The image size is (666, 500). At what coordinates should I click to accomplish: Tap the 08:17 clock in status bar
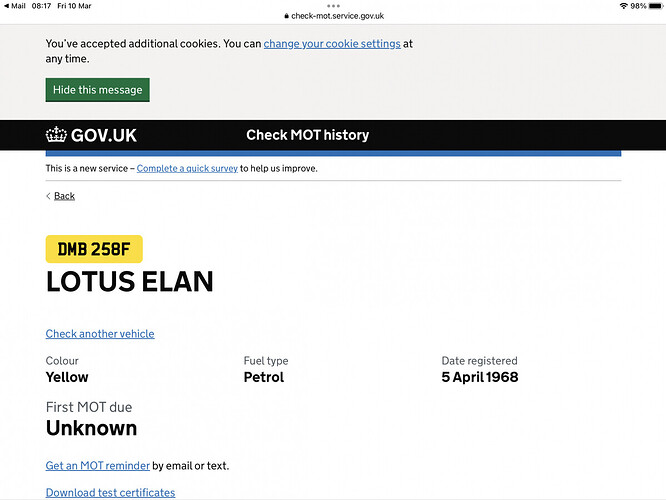[42, 6]
